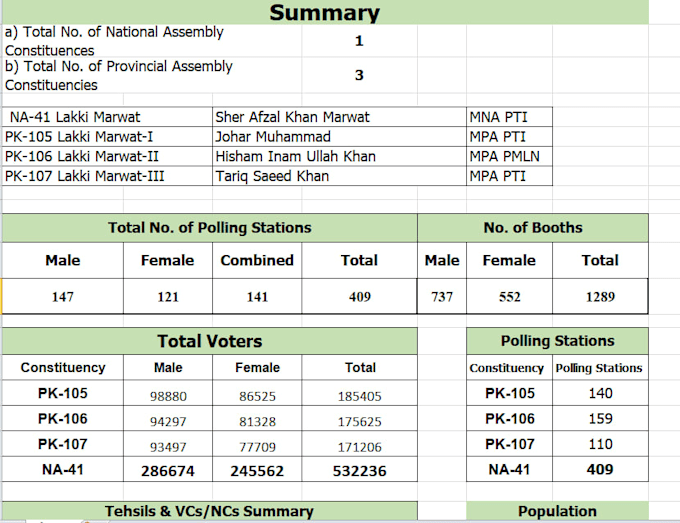
Task: Click the PK-107 Lakki Marwat-III cell
Action: pos(107,176)
